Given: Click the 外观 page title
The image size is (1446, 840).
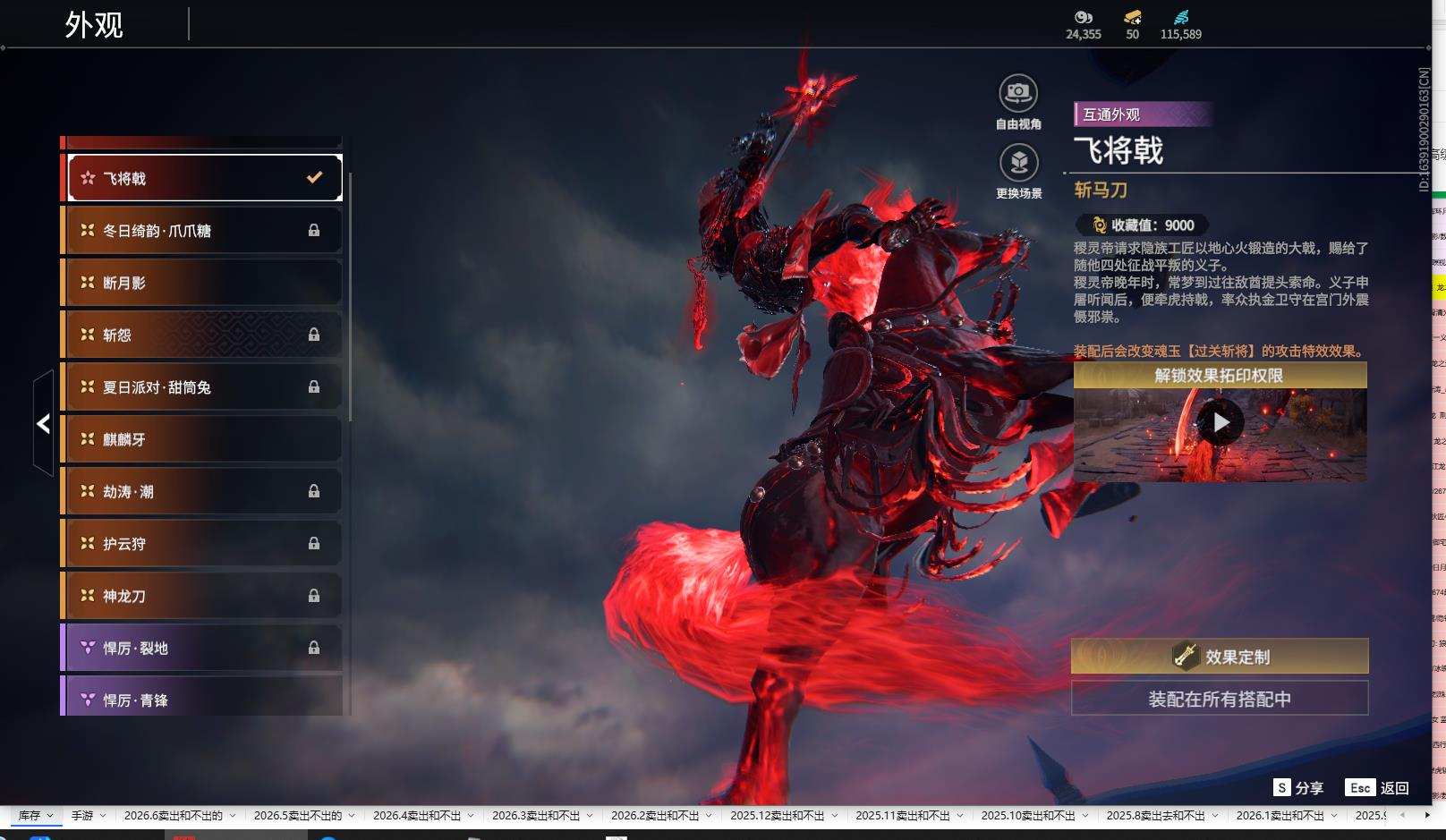Looking at the screenshot, I should [94, 24].
